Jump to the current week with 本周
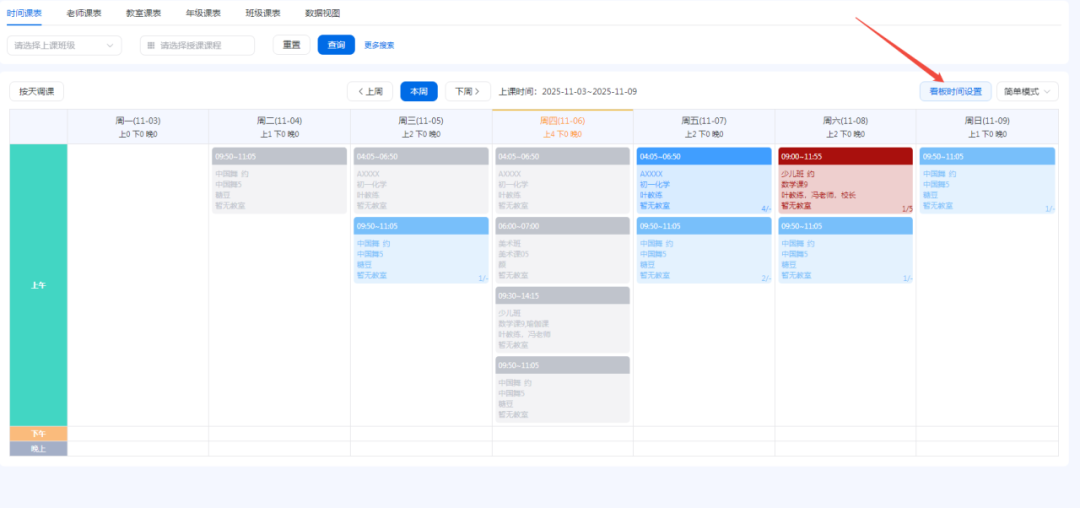This screenshot has height=508, width=1080. [x=418, y=91]
